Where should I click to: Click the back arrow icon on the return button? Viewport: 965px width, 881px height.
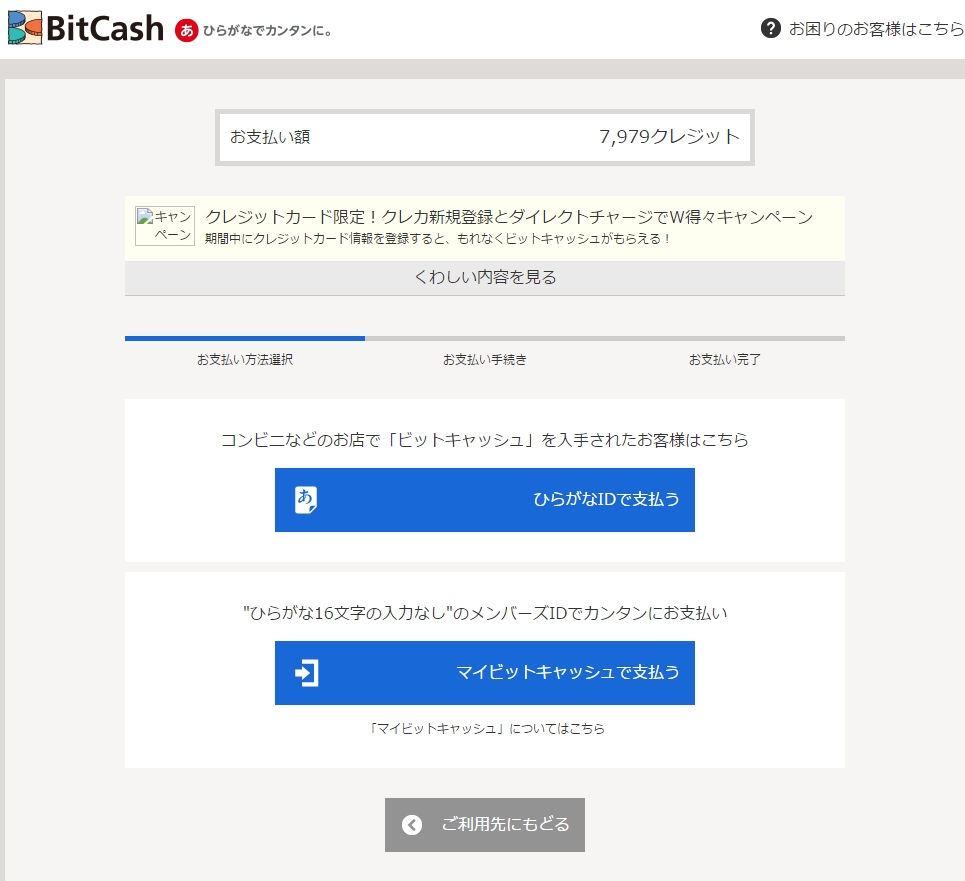click(x=410, y=824)
